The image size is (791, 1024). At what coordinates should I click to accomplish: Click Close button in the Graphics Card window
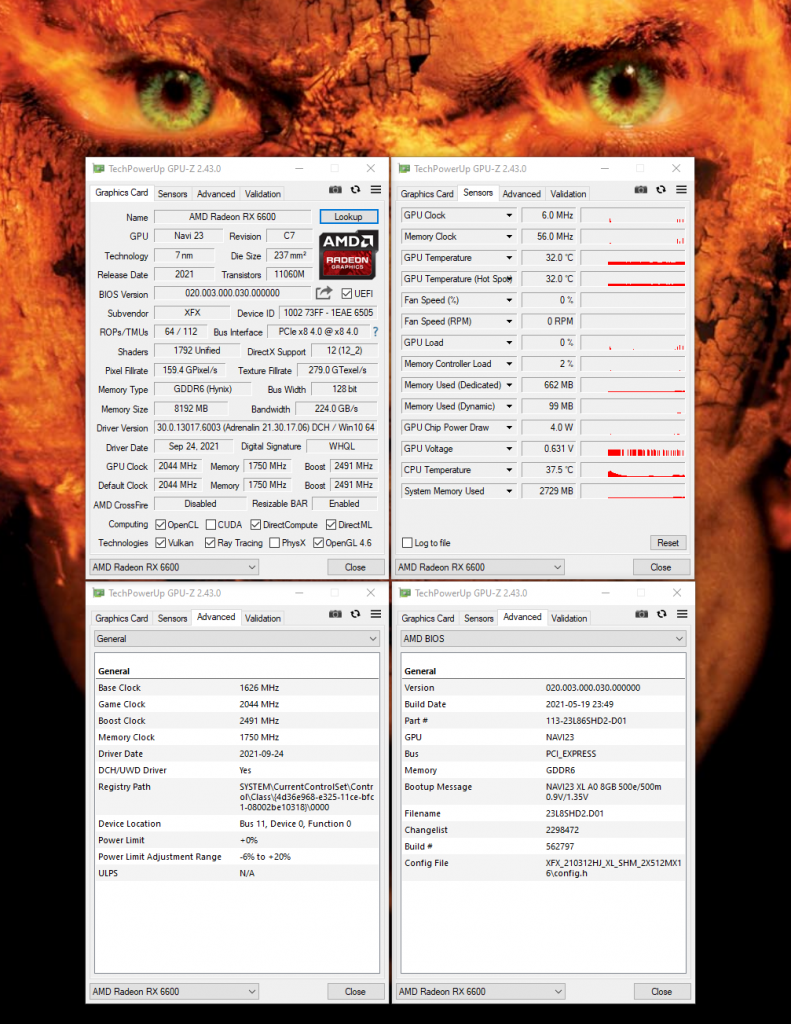pos(355,568)
